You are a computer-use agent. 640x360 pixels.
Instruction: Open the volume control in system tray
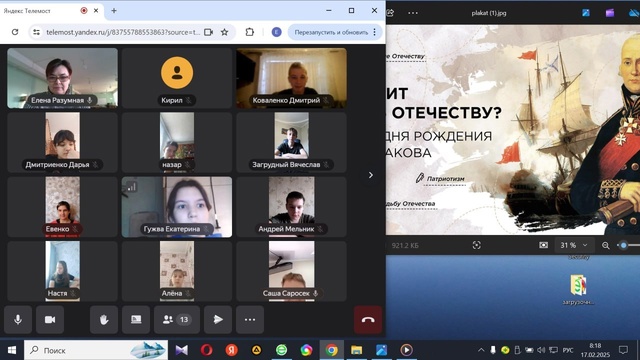click(x=541, y=350)
